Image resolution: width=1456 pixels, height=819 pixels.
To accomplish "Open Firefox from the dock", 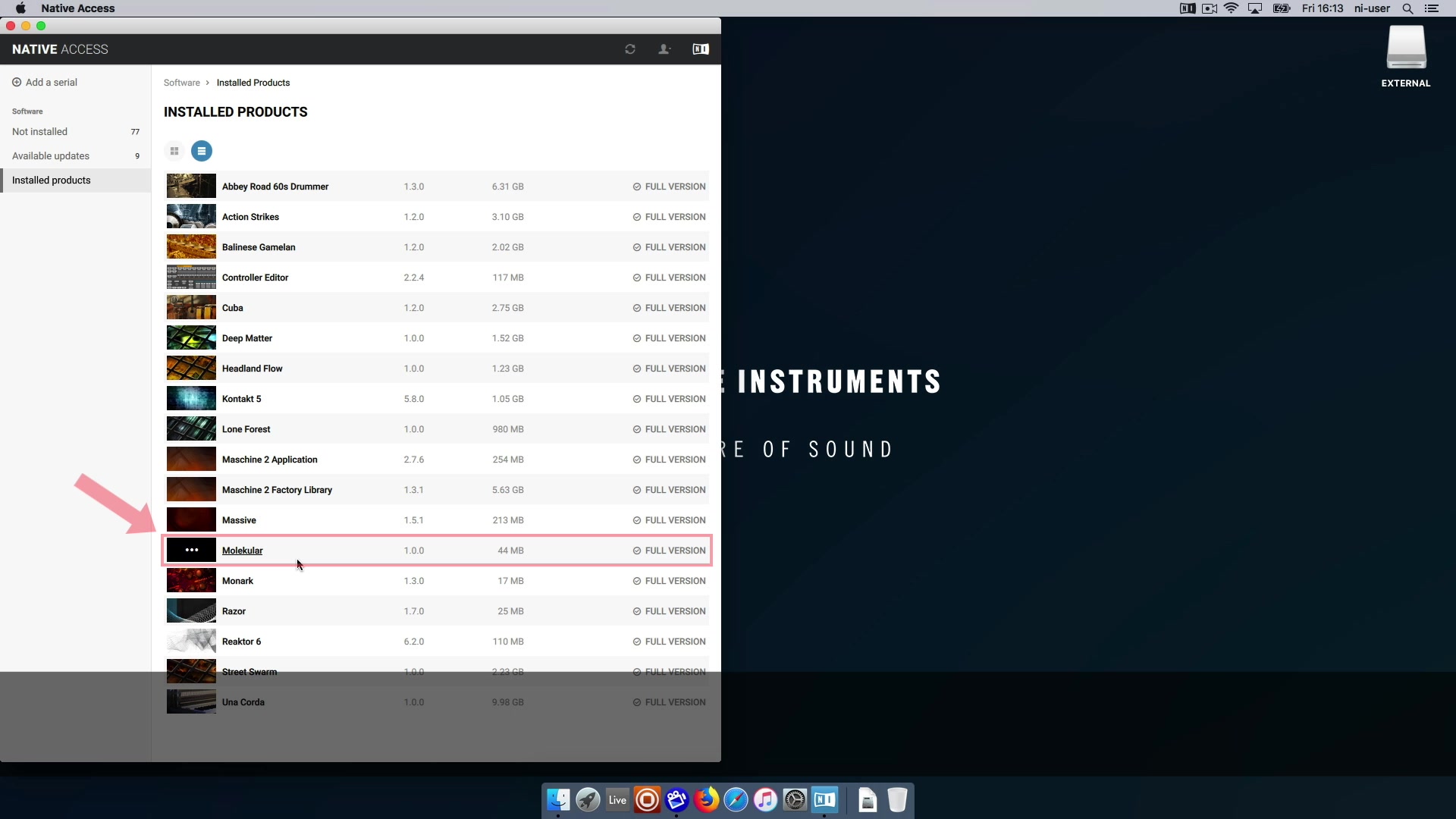I will (706, 799).
